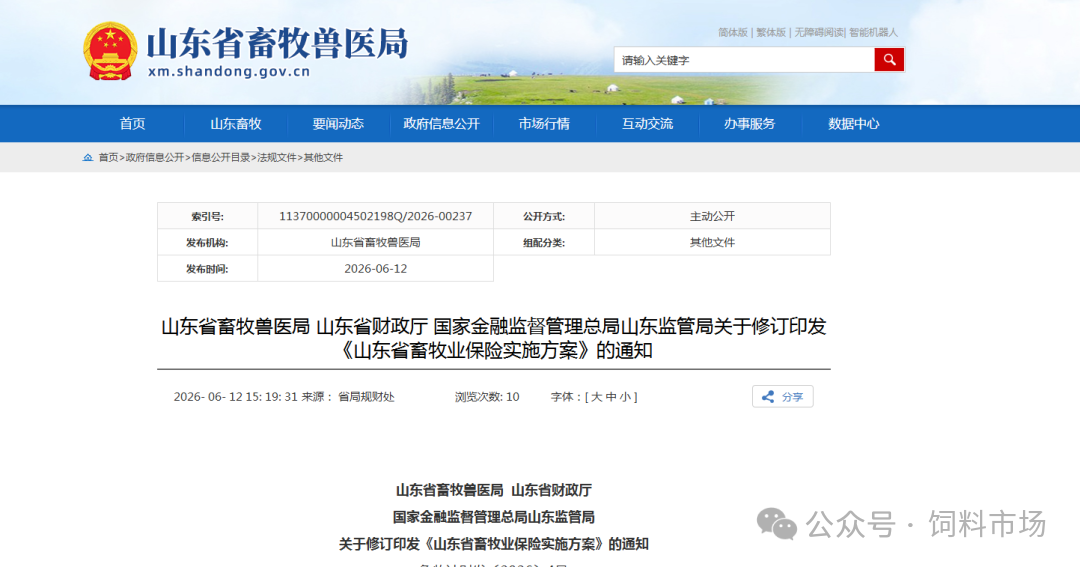Focus the 请输入关键字 search field
The image size is (1080, 567).
pyautogui.click(x=744, y=60)
